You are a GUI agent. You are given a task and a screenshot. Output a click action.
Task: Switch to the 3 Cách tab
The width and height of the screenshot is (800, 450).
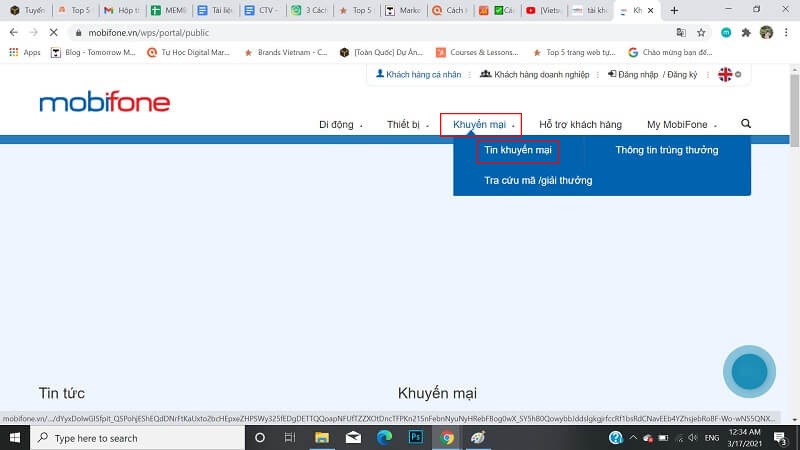click(x=309, y=10)
